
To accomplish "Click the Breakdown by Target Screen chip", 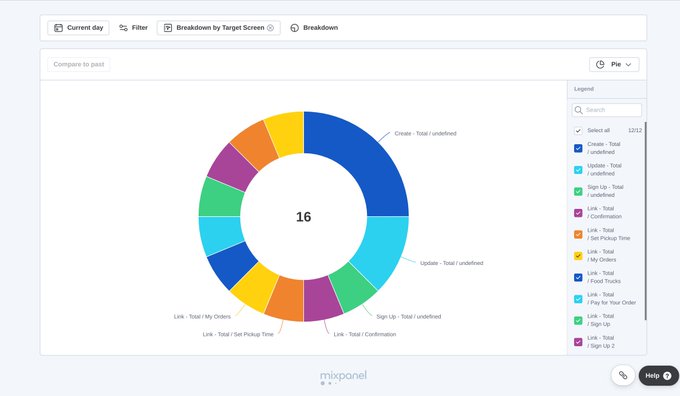I will tap(219, 28).
